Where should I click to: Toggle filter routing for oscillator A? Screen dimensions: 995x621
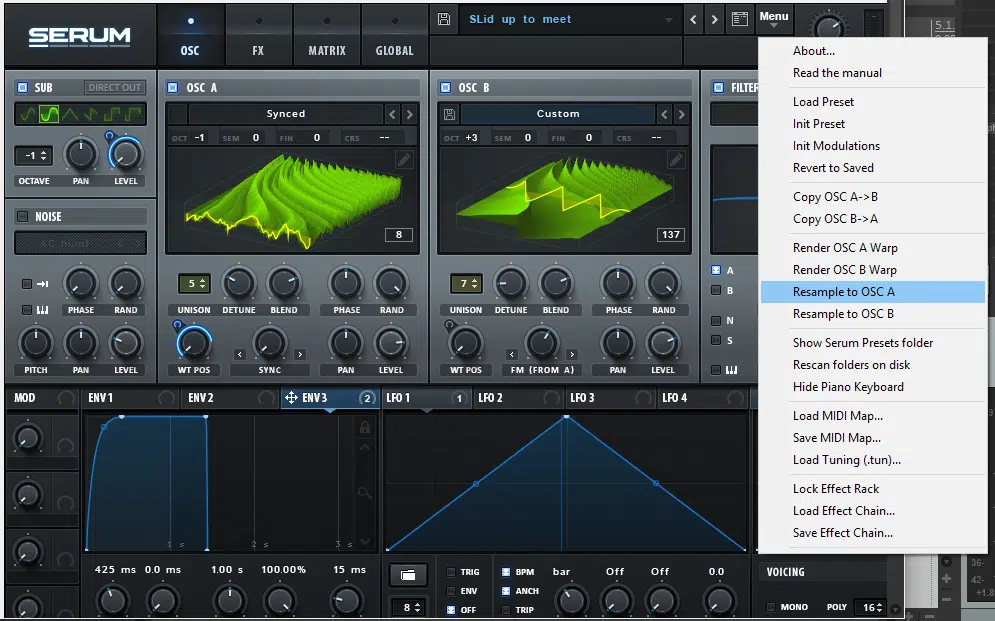(x=716, y=270)
